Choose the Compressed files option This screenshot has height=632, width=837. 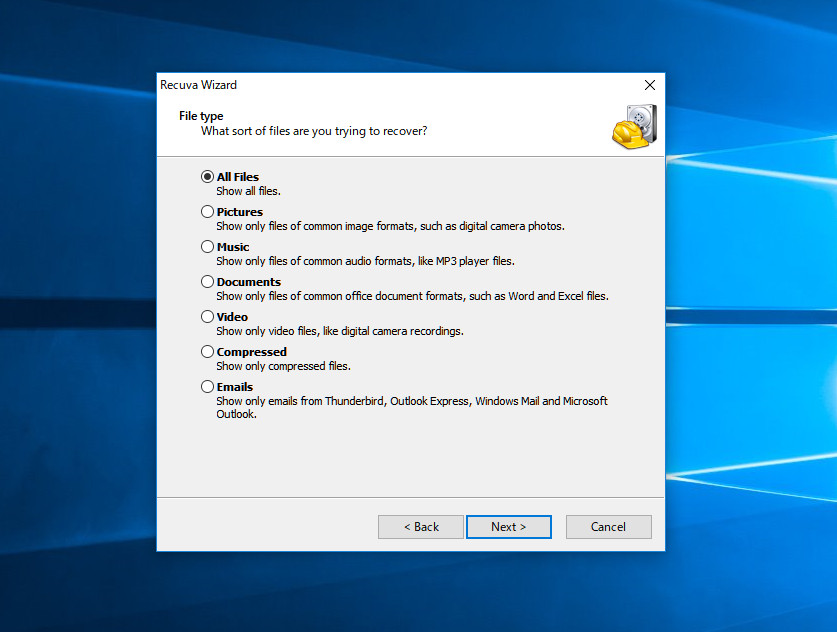(x=208, y=352)
